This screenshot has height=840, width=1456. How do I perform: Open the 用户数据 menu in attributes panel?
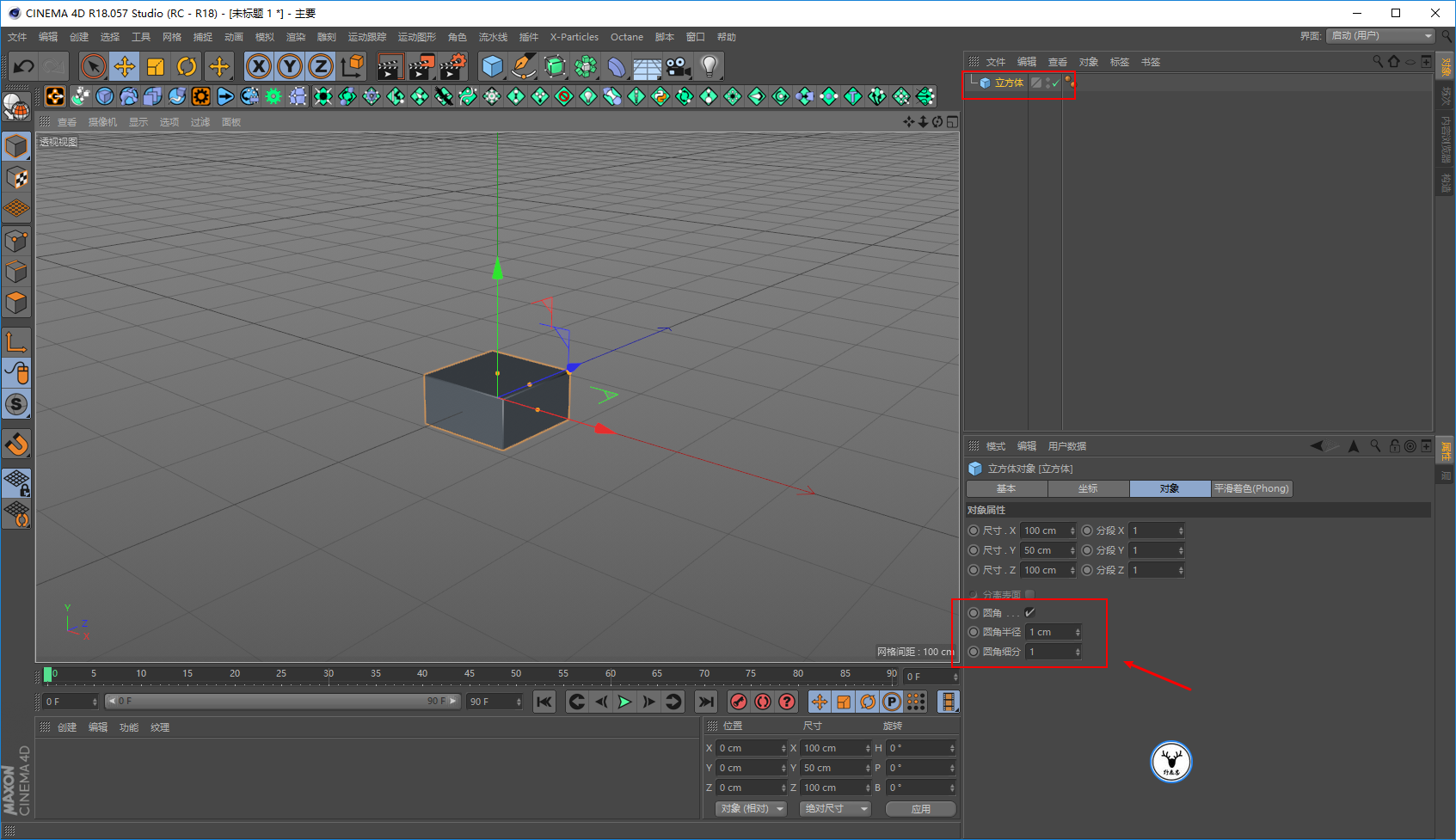(x=1067, y=446)
